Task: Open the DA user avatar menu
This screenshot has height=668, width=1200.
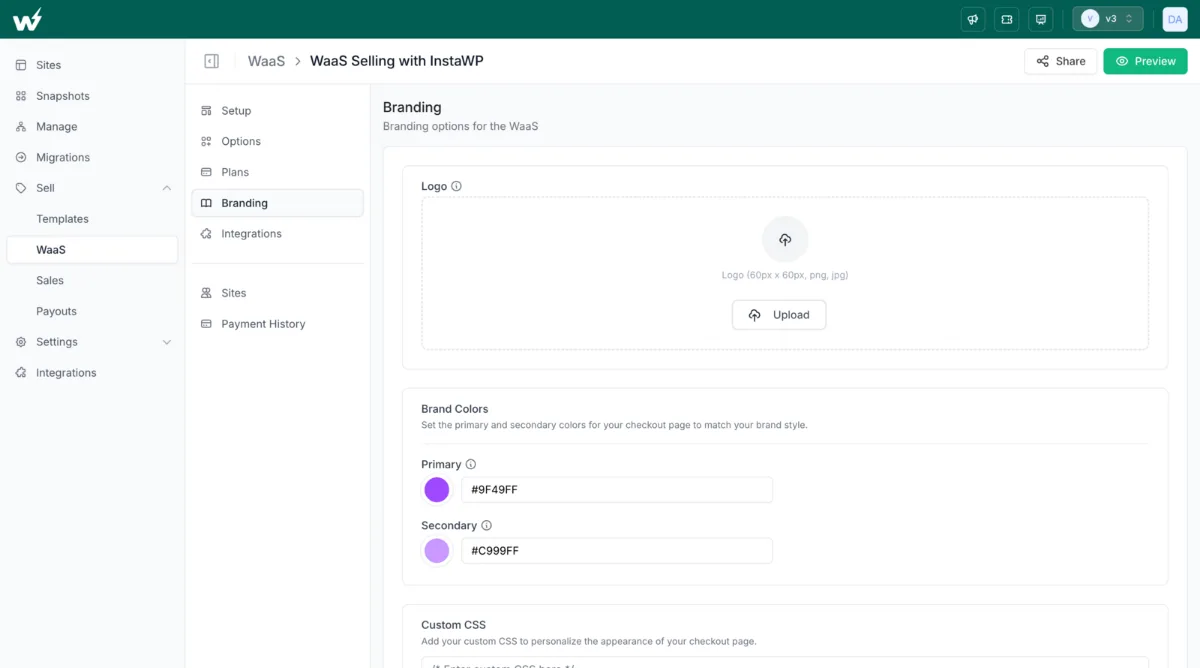Action: coord(1175,19)
